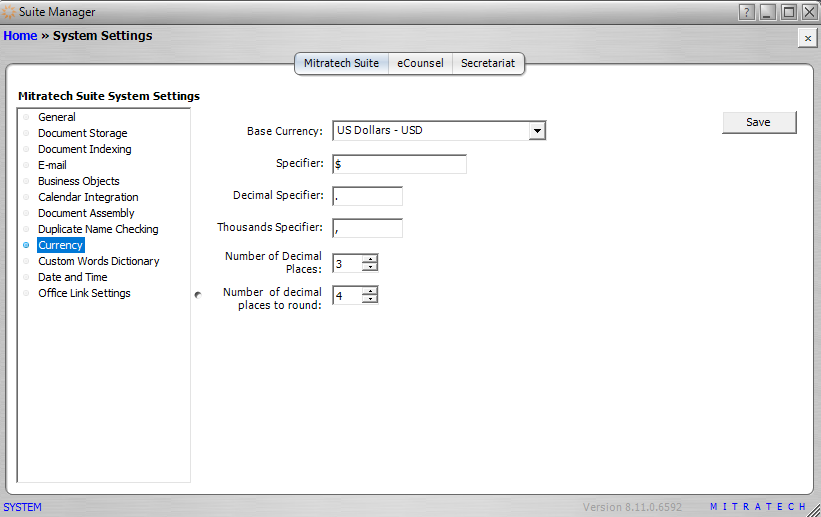The image size is (821, 517).
Task: Maximize the Suite Manager window
Action: [x=789, y=12]
